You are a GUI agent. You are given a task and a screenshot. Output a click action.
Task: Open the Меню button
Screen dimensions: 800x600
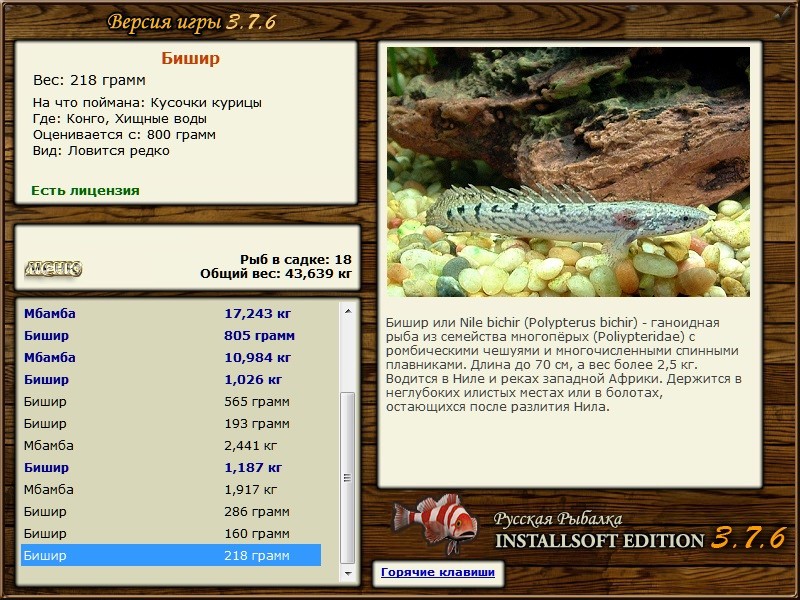point(53,268)
